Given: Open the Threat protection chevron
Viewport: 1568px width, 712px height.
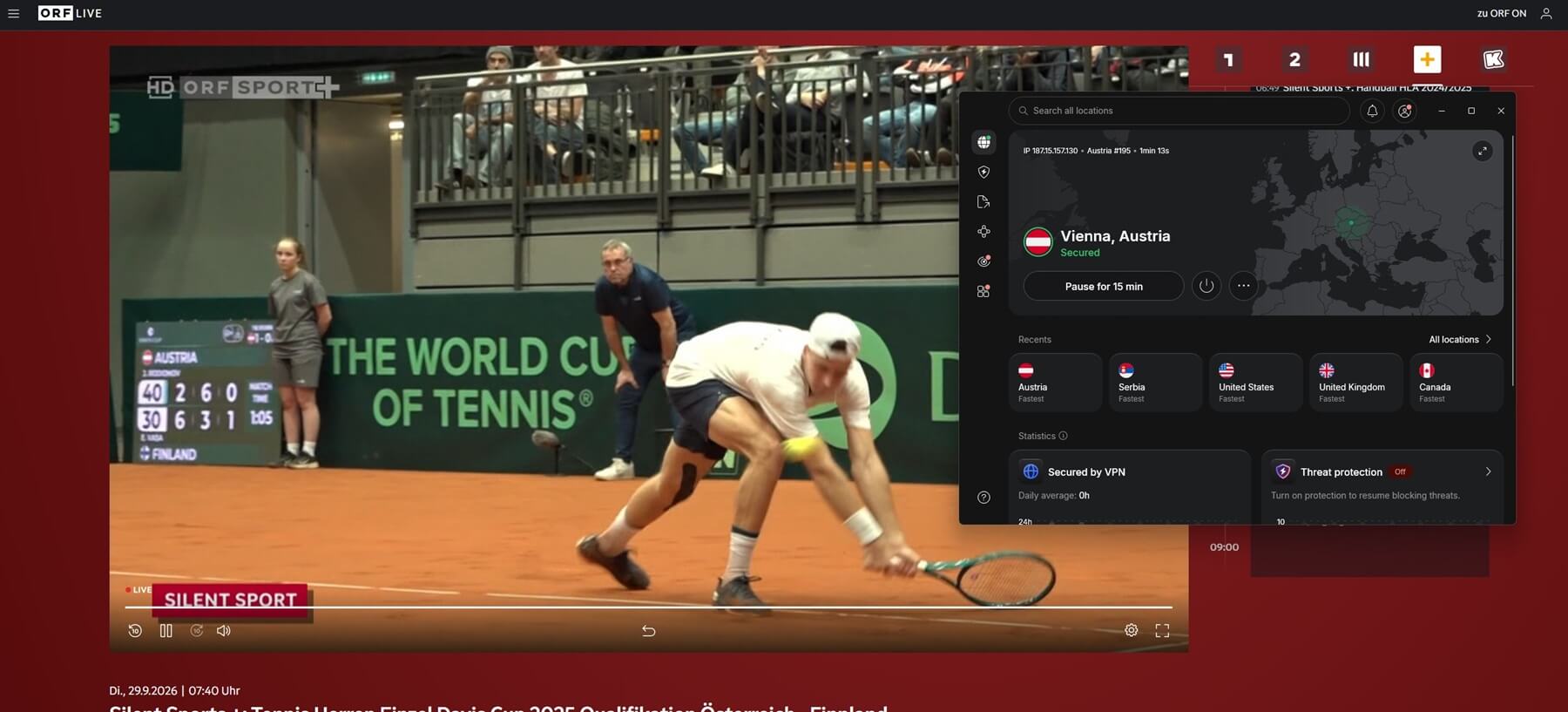Looking at the screenshot, I should [x=1488, y=471].
